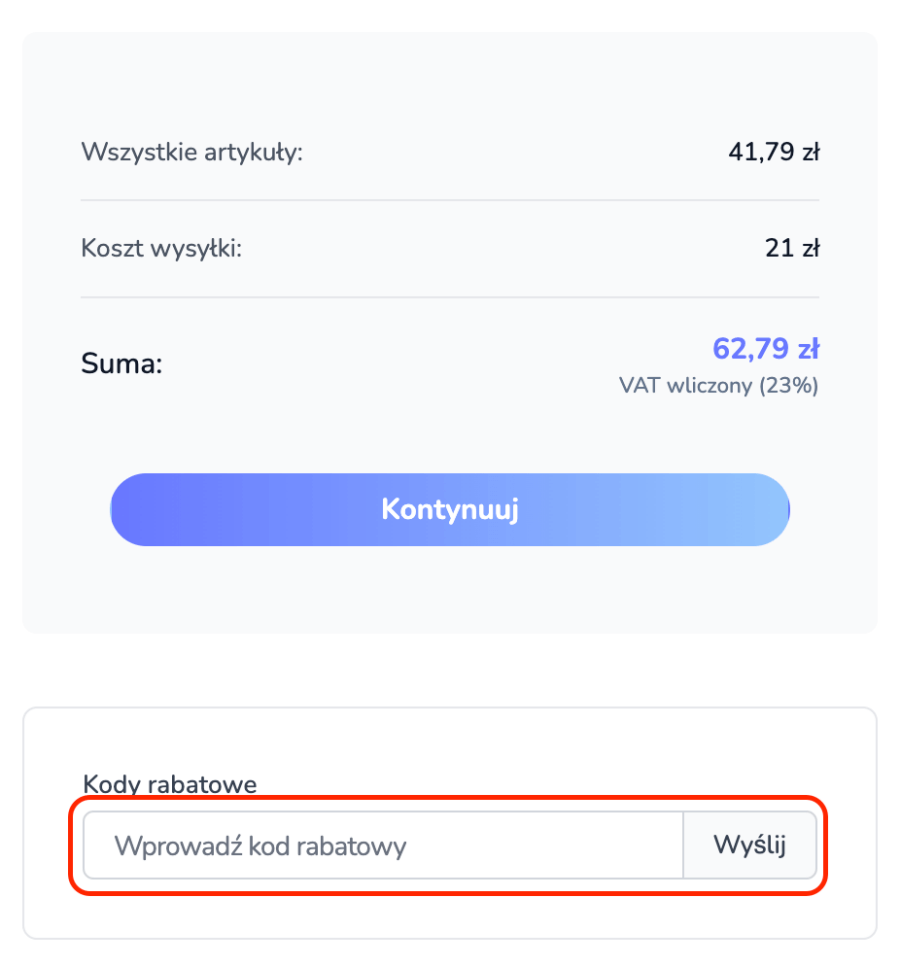Click the divider below Wszystkie artykuły
The image size is (900, 966).
[450, 200]
